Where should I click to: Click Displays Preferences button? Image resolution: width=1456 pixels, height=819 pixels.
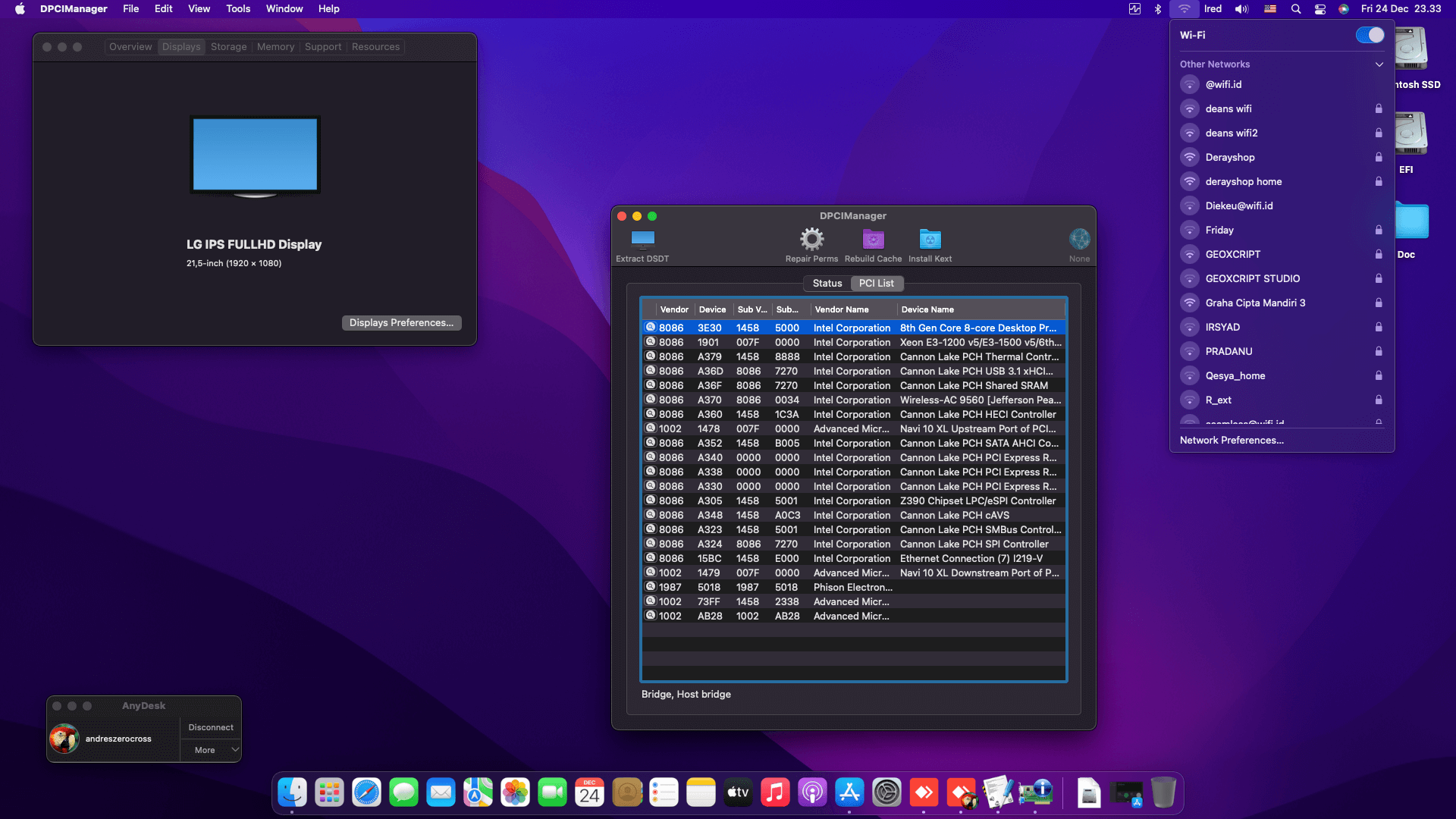[401, 323]
